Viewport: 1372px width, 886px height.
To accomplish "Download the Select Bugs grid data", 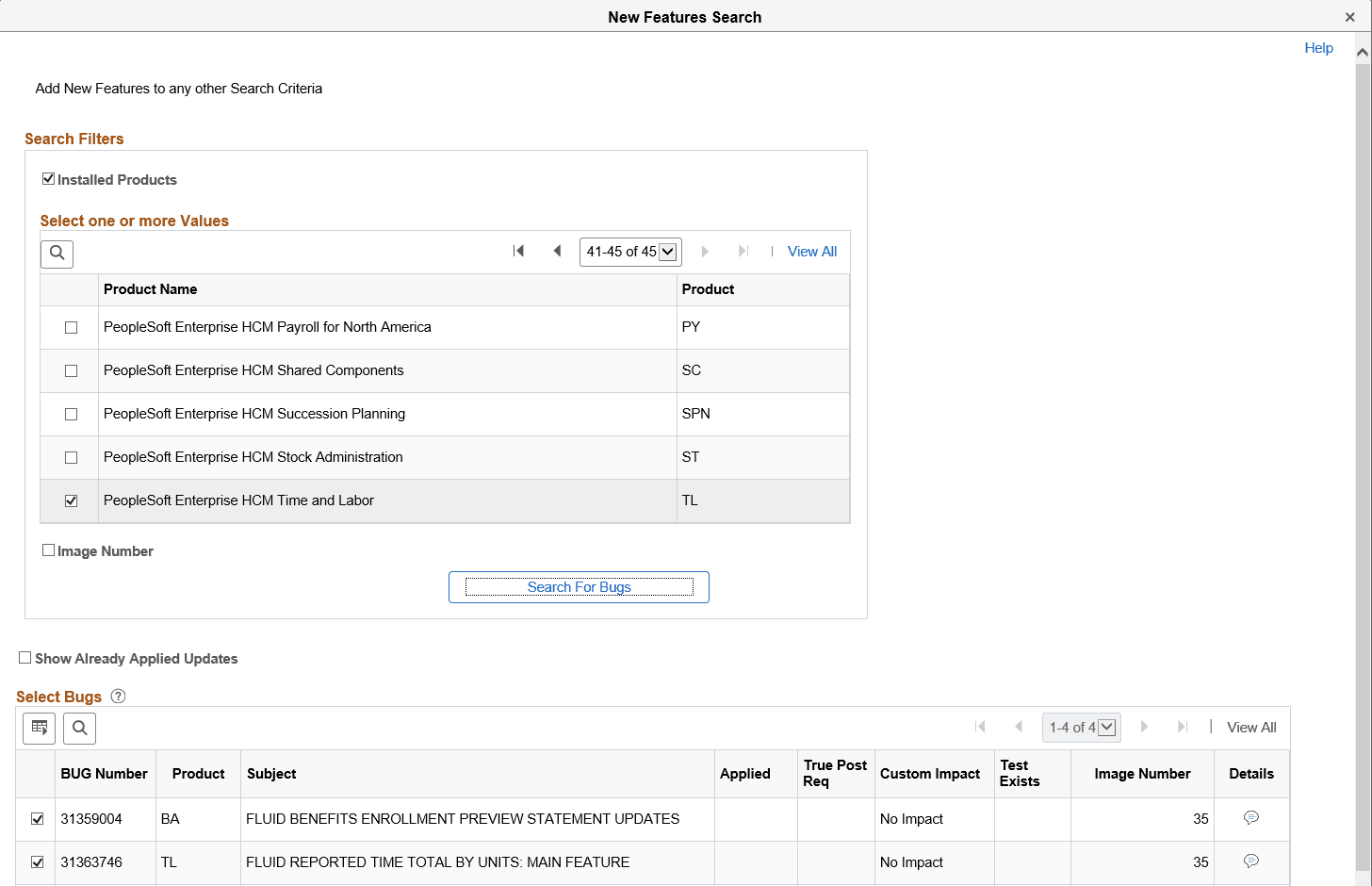I will (39, 728).
